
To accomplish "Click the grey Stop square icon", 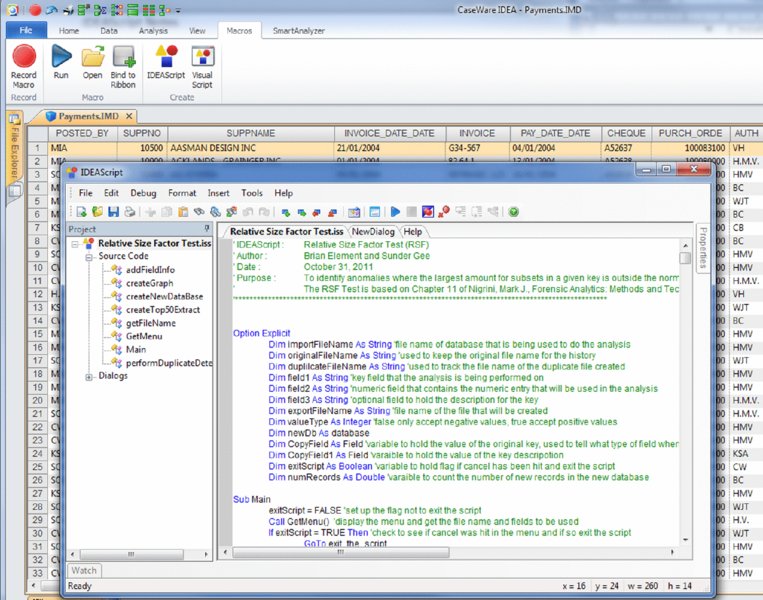I will [412, 212].
